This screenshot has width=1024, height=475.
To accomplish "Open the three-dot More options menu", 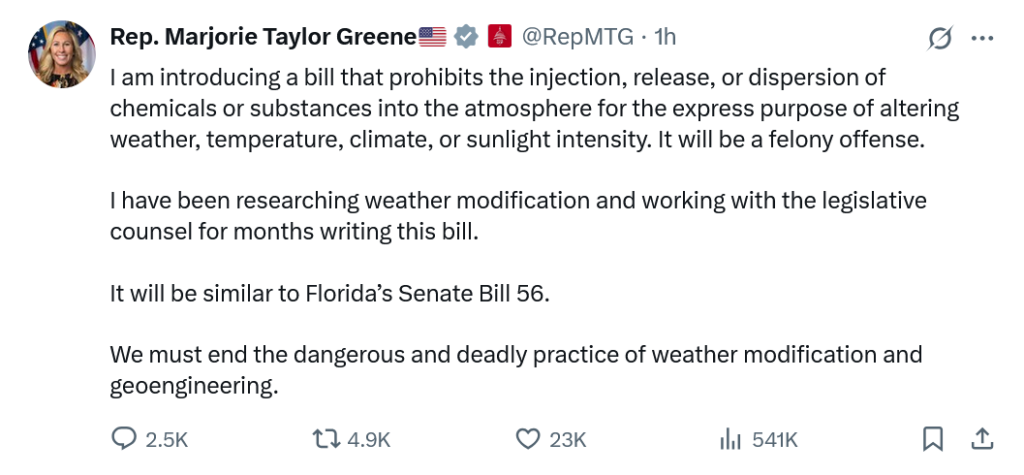I will pyautogui.click(x=983, y=38).
